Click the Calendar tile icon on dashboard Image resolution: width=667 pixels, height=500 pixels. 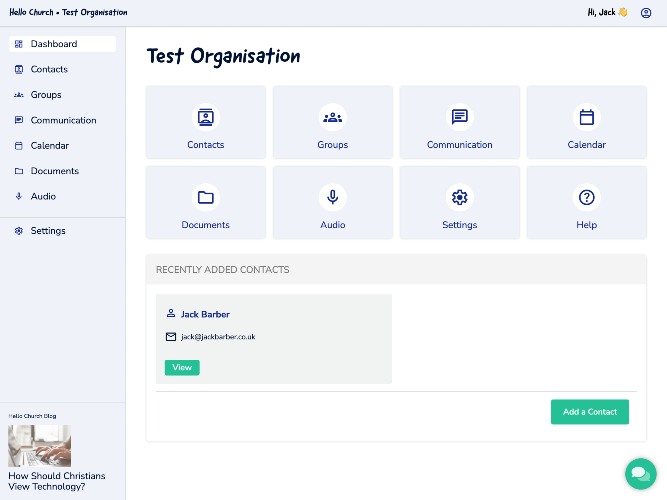coord(587,117)
